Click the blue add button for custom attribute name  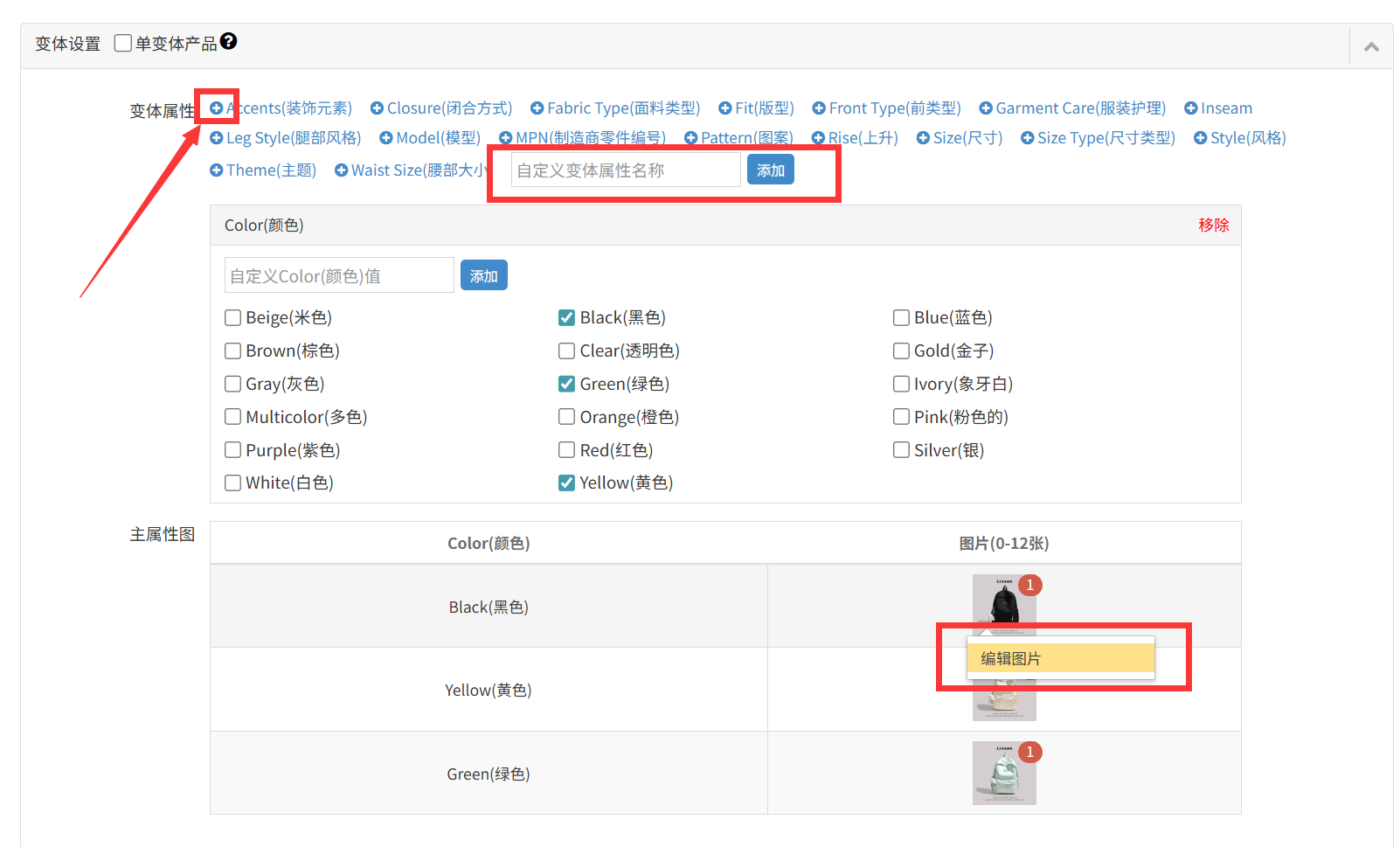770,170
